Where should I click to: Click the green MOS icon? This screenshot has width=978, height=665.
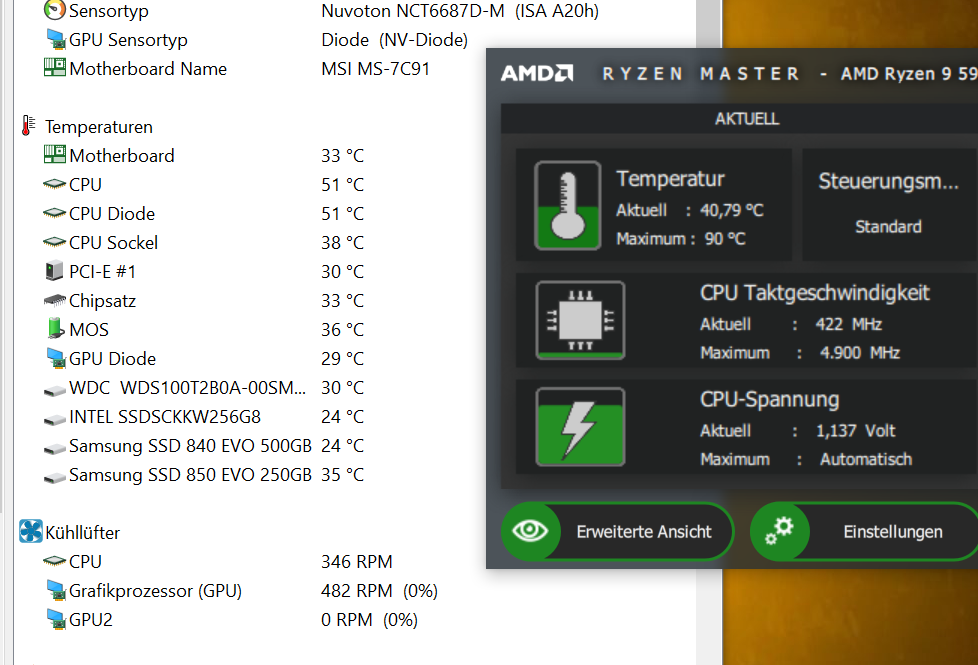pos(56,329)
